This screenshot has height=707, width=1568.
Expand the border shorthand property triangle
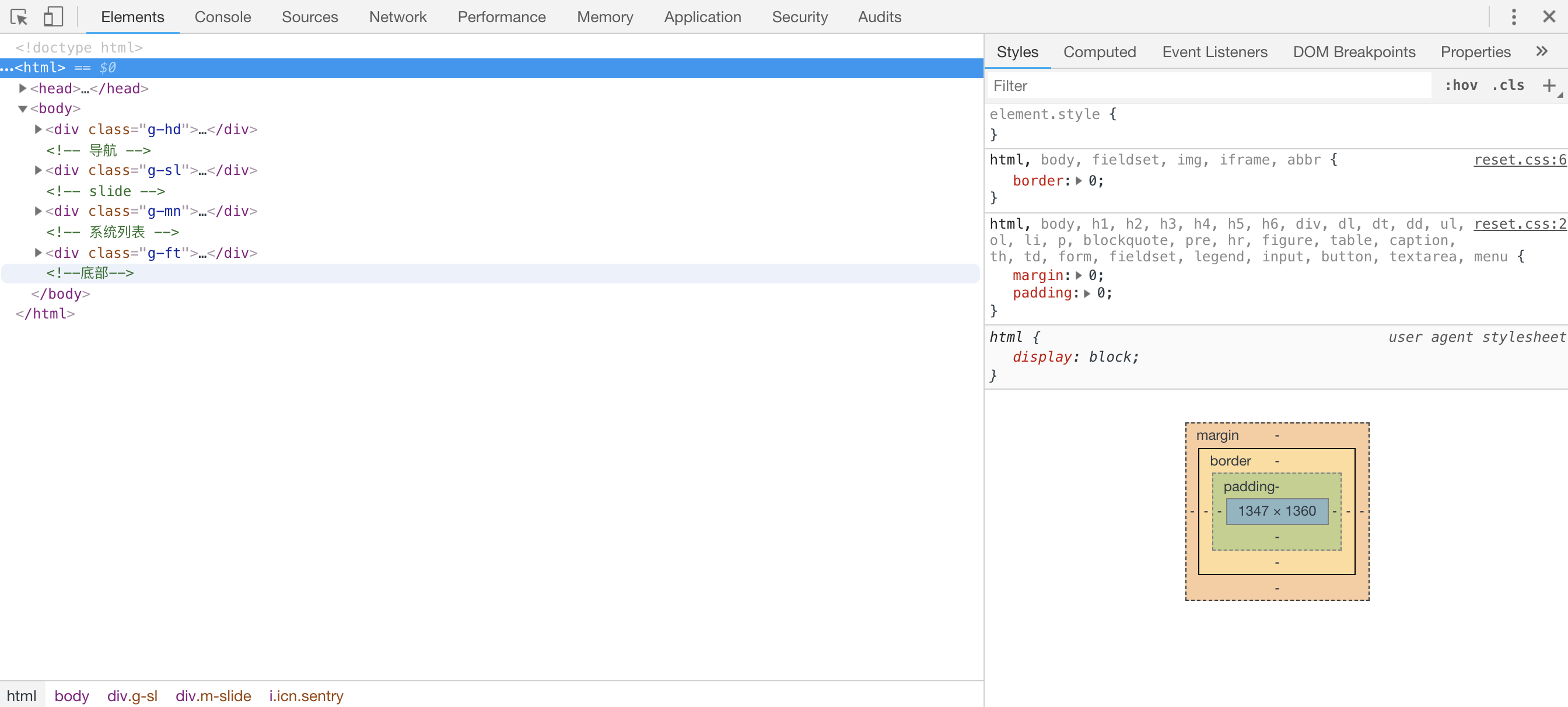pyautogui.click(x=1079, y=181)
